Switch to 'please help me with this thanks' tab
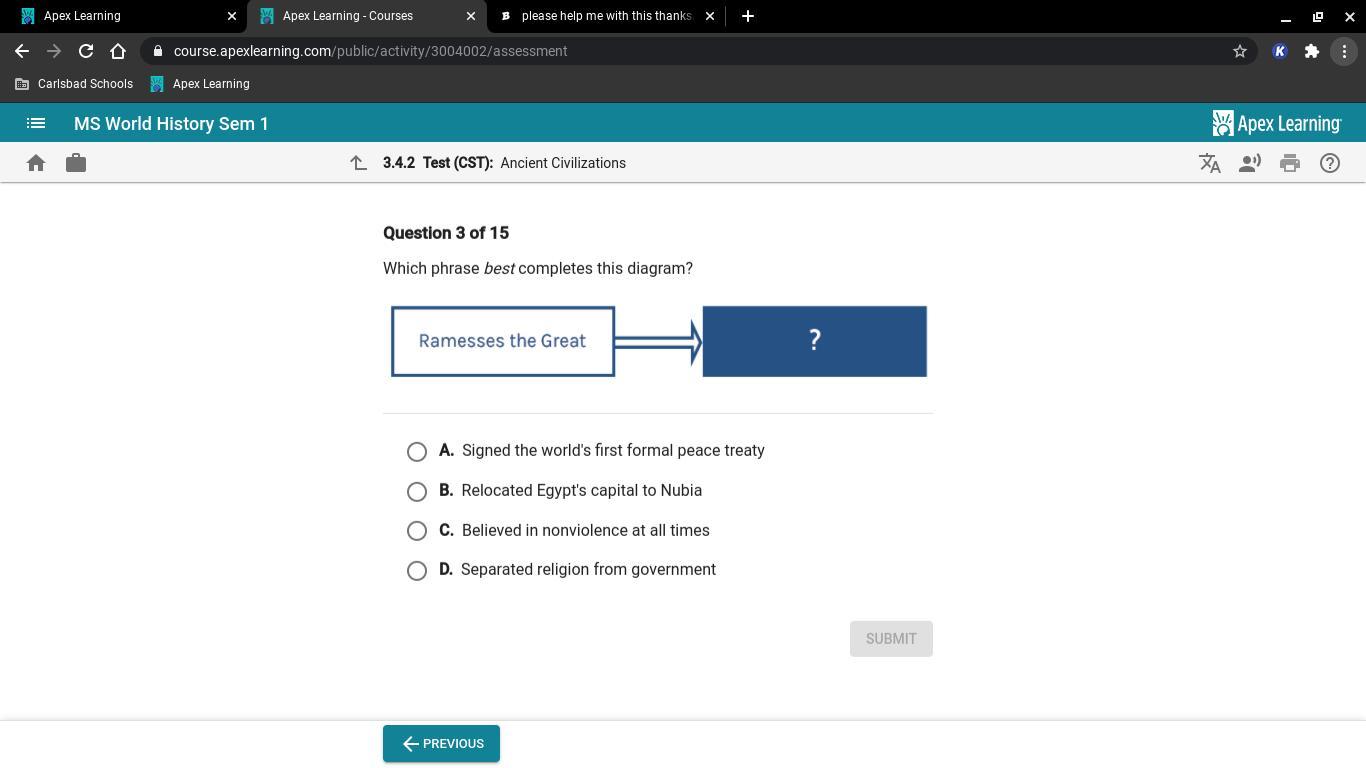Image resolution: width=1366 pixels, height=768 pixels. [606, 16]
